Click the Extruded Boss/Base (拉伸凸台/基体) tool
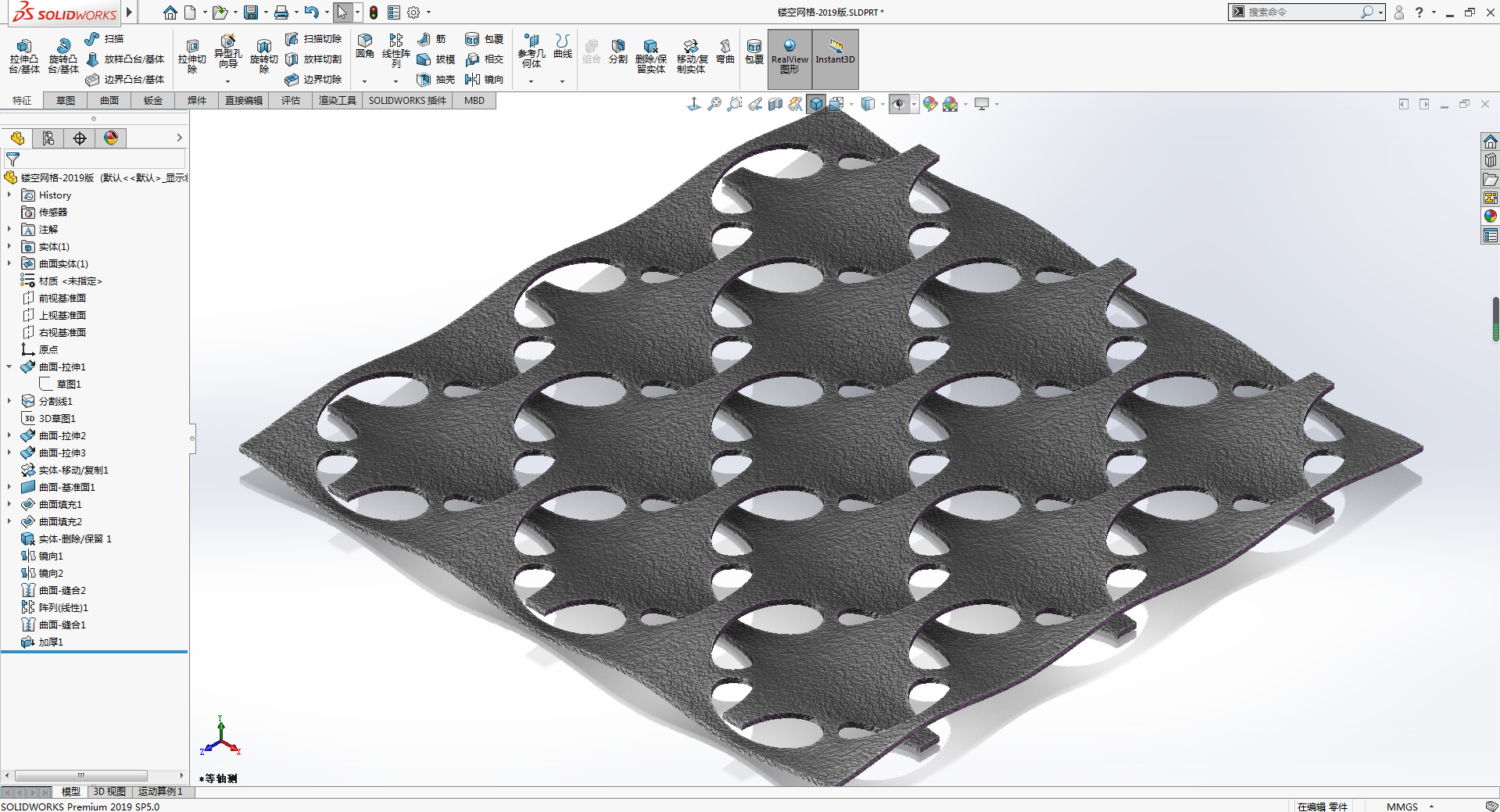The width and height of the screenshot is (1500, 812). [23, 55]
